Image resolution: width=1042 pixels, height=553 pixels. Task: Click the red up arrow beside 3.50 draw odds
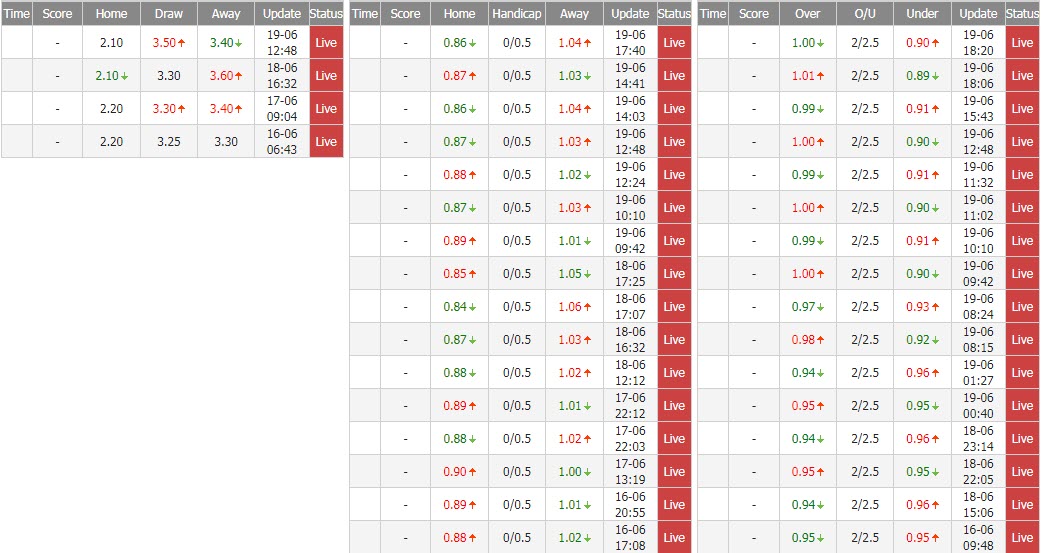184,43
